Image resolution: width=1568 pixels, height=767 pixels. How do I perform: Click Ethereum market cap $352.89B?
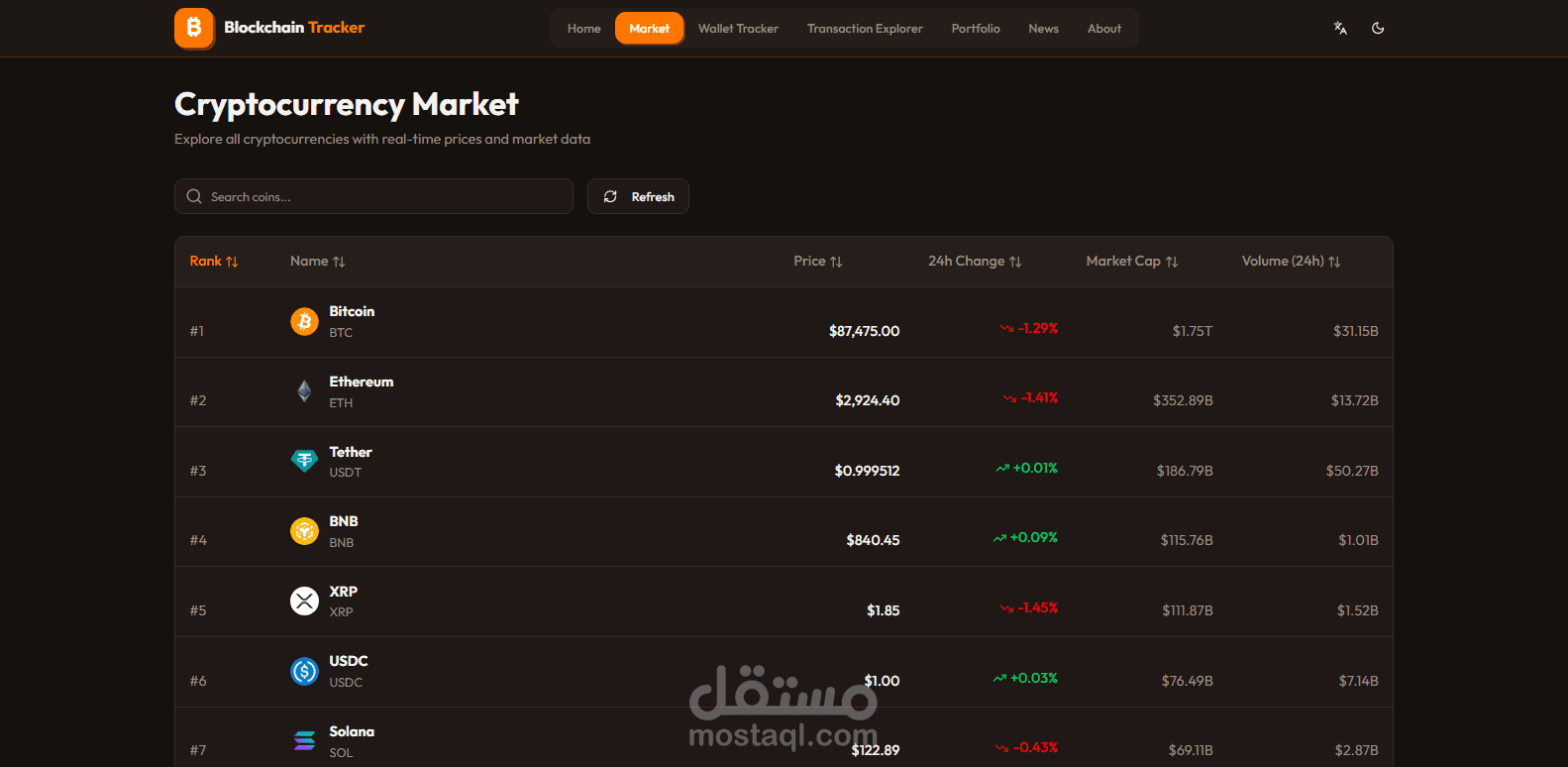1183,400
